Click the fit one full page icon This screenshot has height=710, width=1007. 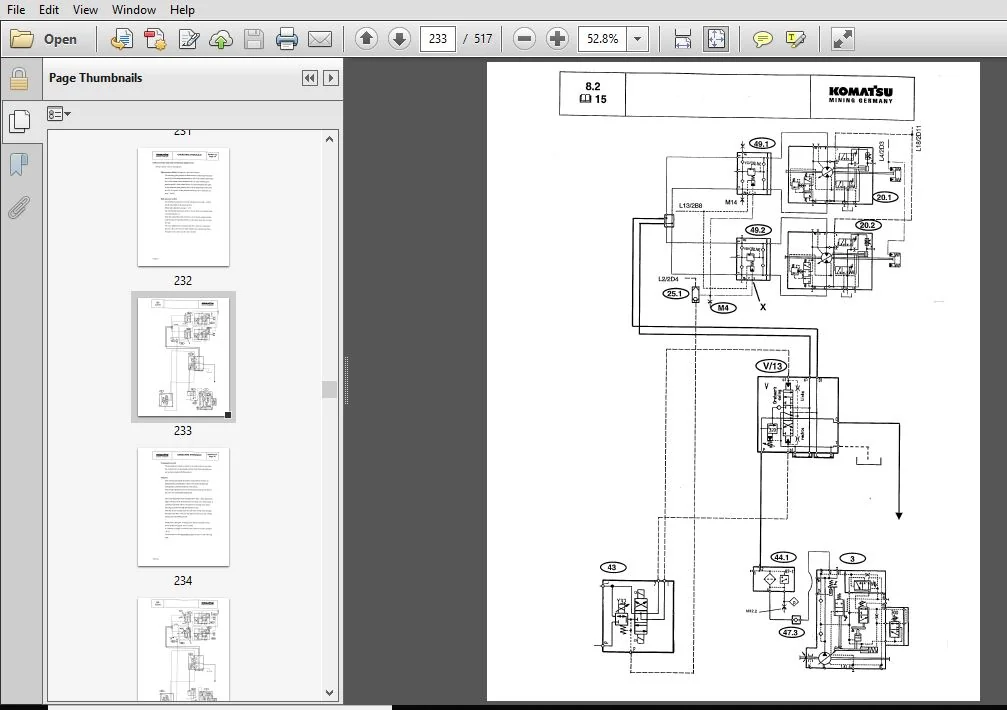coord(715,39)
